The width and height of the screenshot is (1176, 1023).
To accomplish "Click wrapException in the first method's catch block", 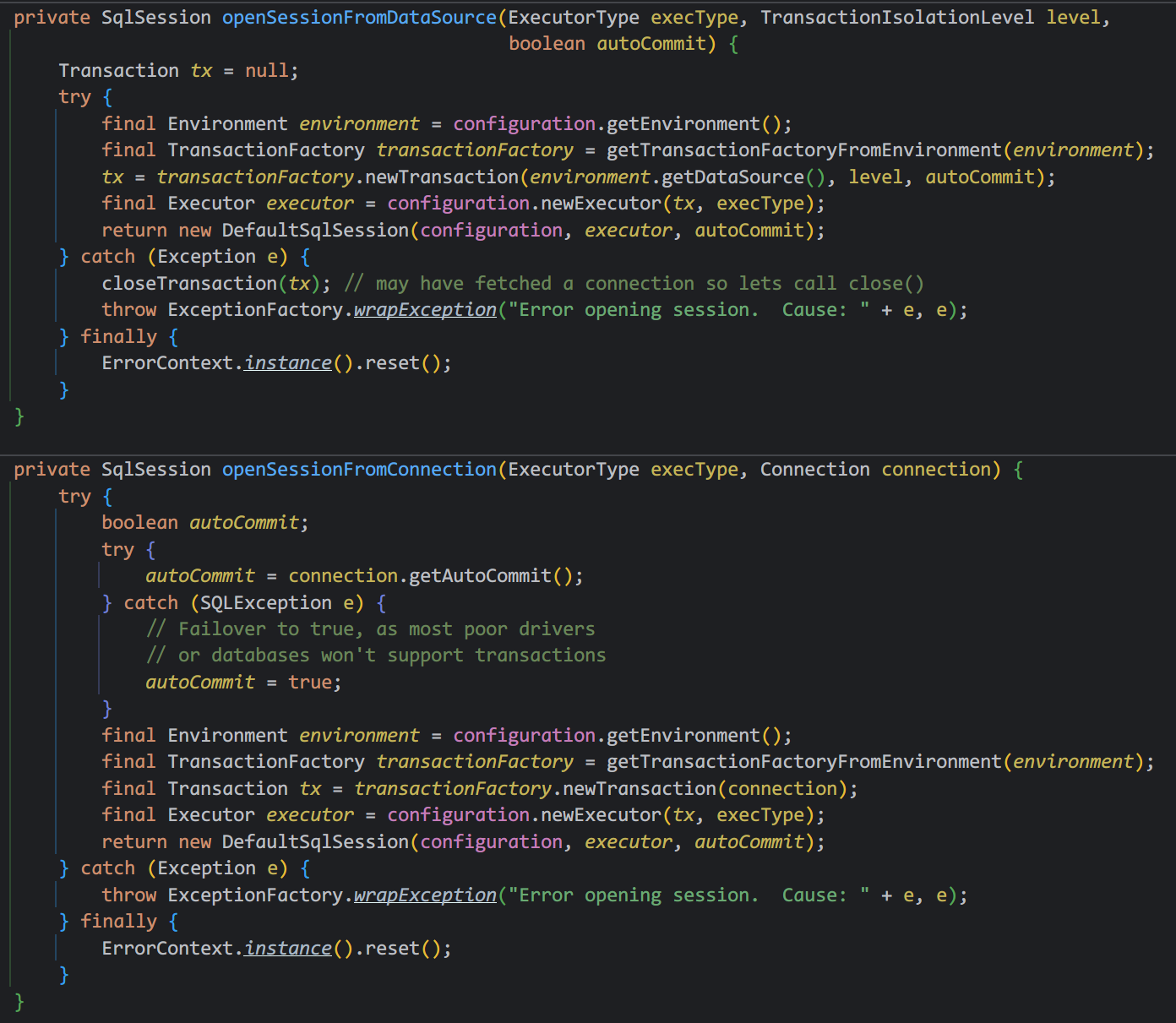I will coord(425,310).
